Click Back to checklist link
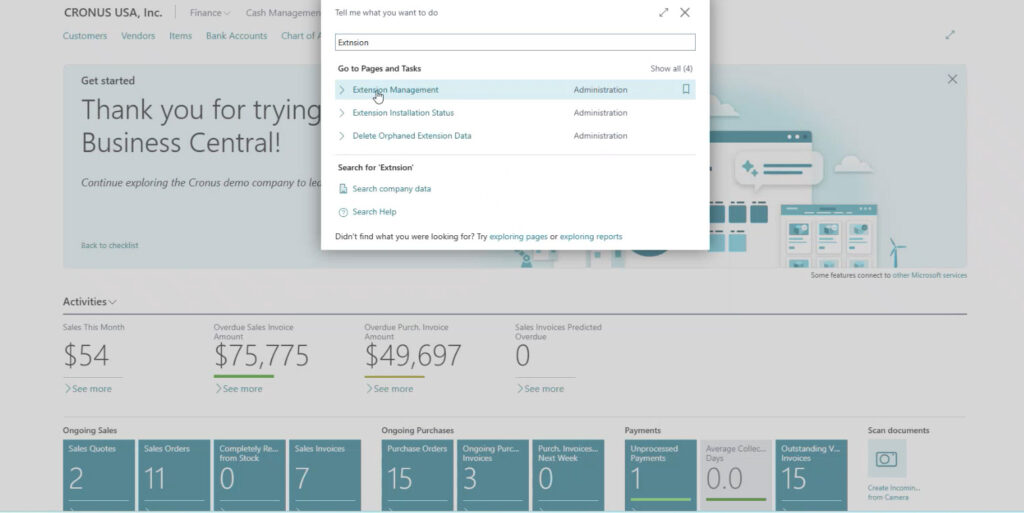The image size is (1024, 513). (110, 245)
